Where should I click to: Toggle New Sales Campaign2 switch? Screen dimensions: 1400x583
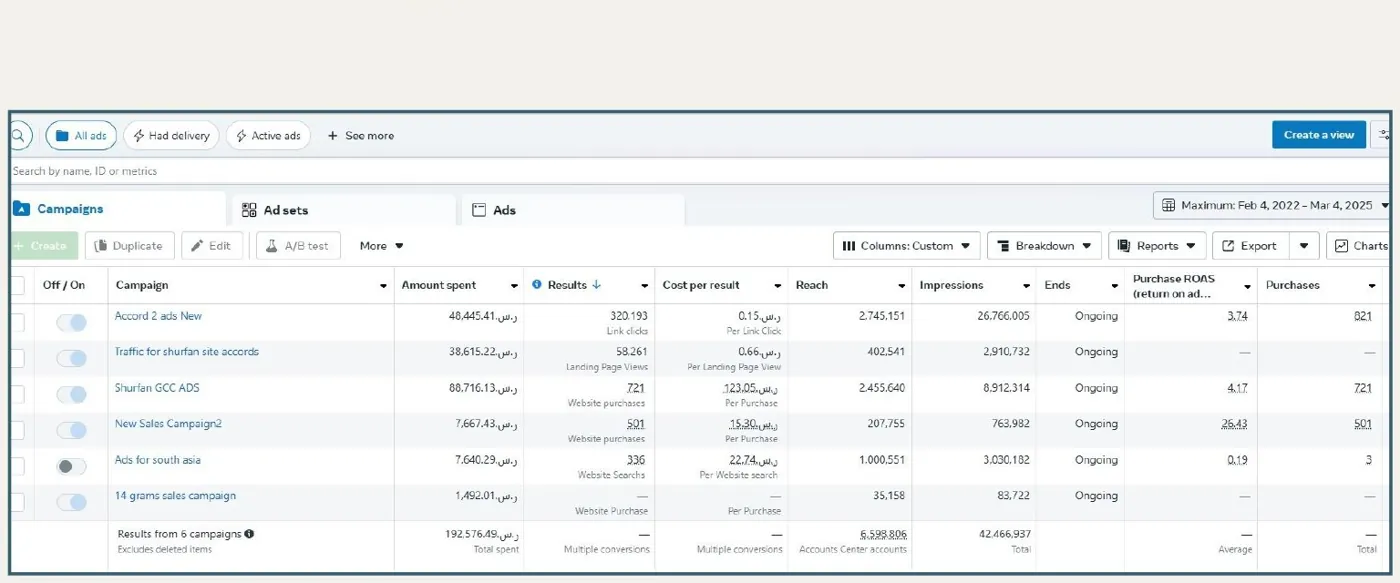pyautogui.click(x=71, y=431)
